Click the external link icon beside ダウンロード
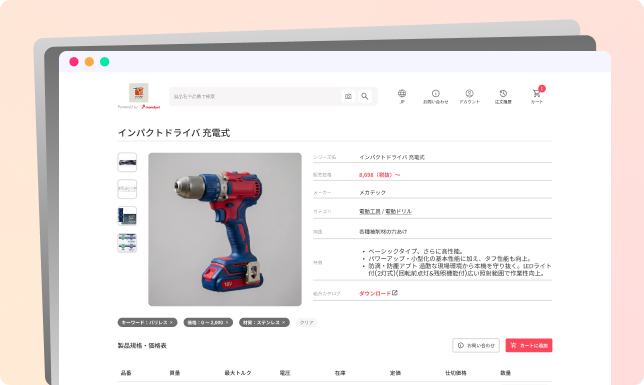Screen dimensions: 644x385 click(395, 293)
